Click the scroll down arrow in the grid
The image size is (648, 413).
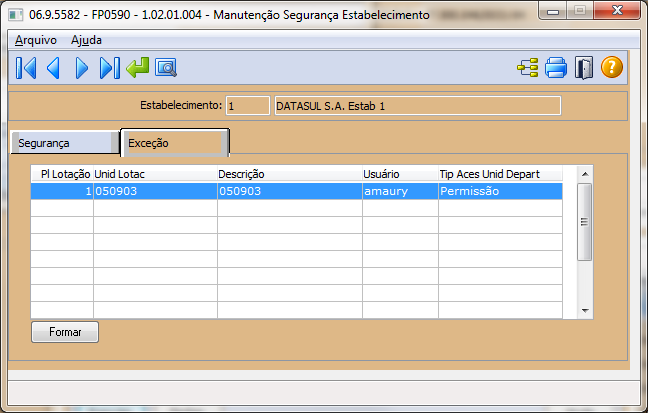(x=585, y=310)
